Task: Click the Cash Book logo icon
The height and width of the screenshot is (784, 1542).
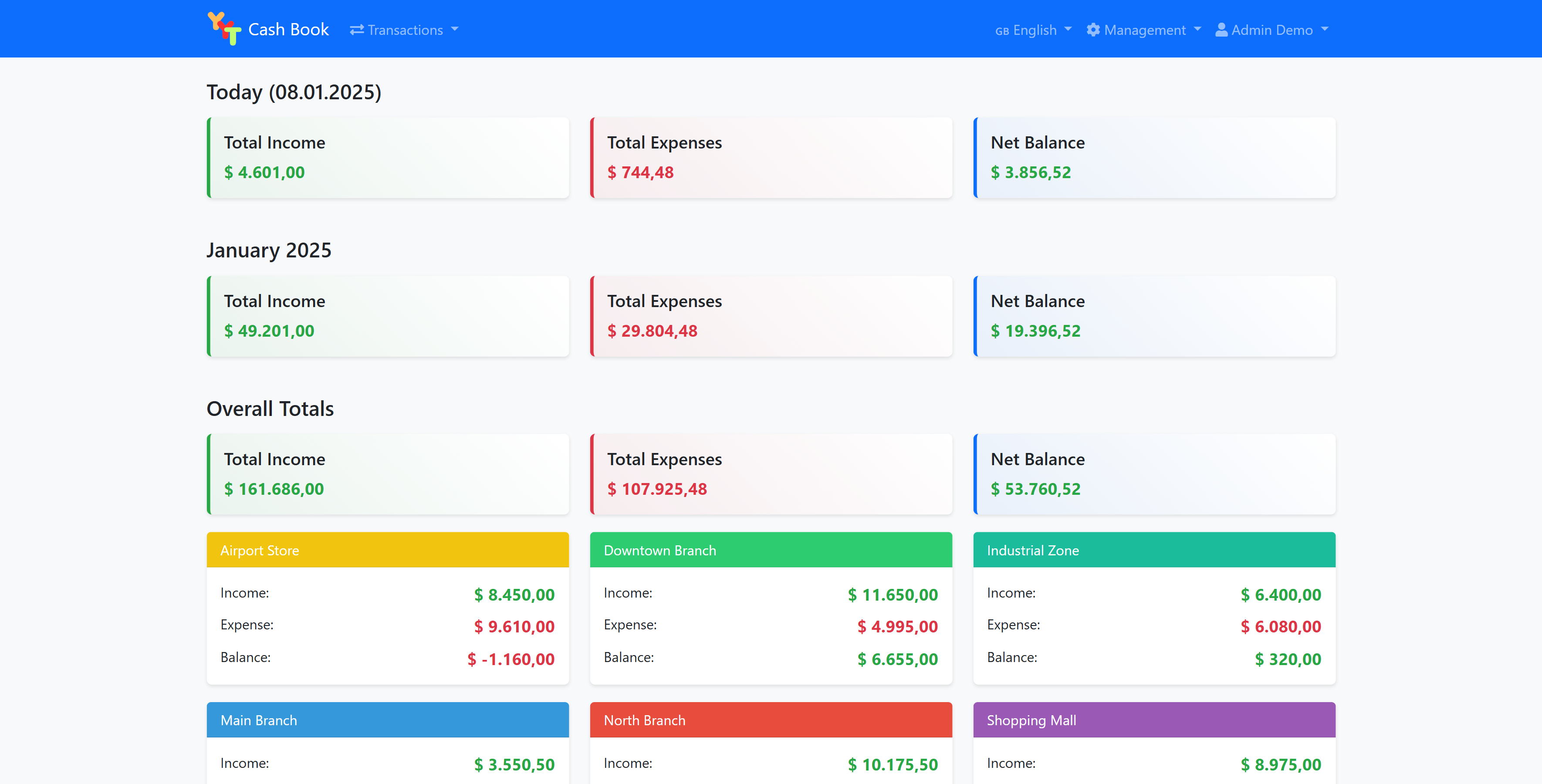Action: [224, 28]
